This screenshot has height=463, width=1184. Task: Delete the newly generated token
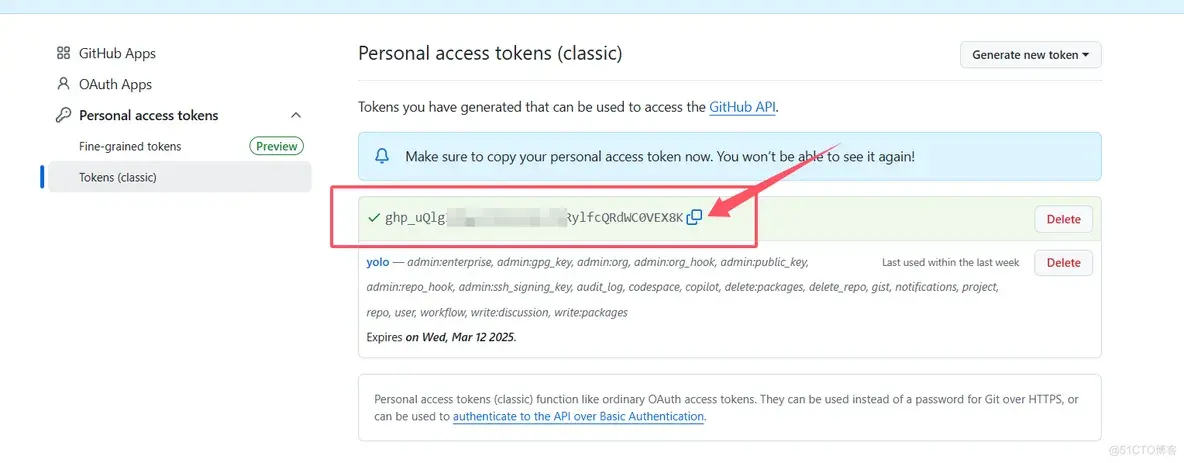coord(1063,219)
